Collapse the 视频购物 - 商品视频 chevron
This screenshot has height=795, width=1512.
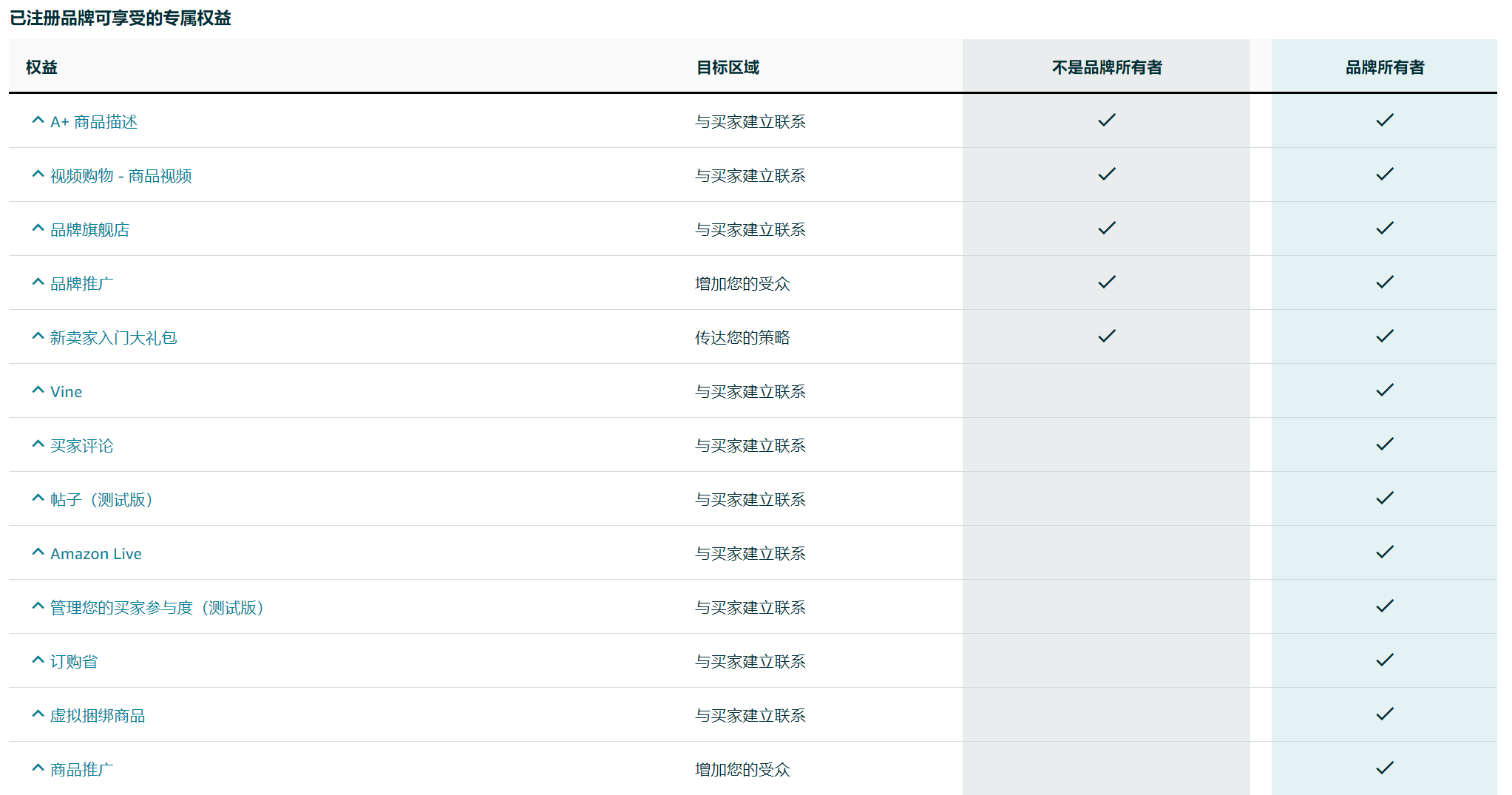click(x=38, y=174)
